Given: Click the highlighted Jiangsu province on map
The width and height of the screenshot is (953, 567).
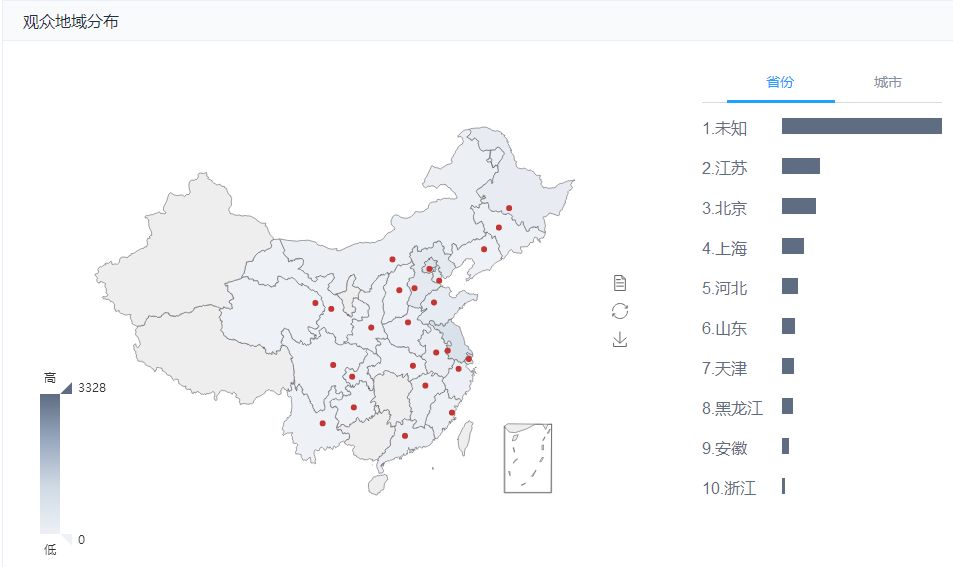Looking at the screenshot, I should tap(457, 342).
